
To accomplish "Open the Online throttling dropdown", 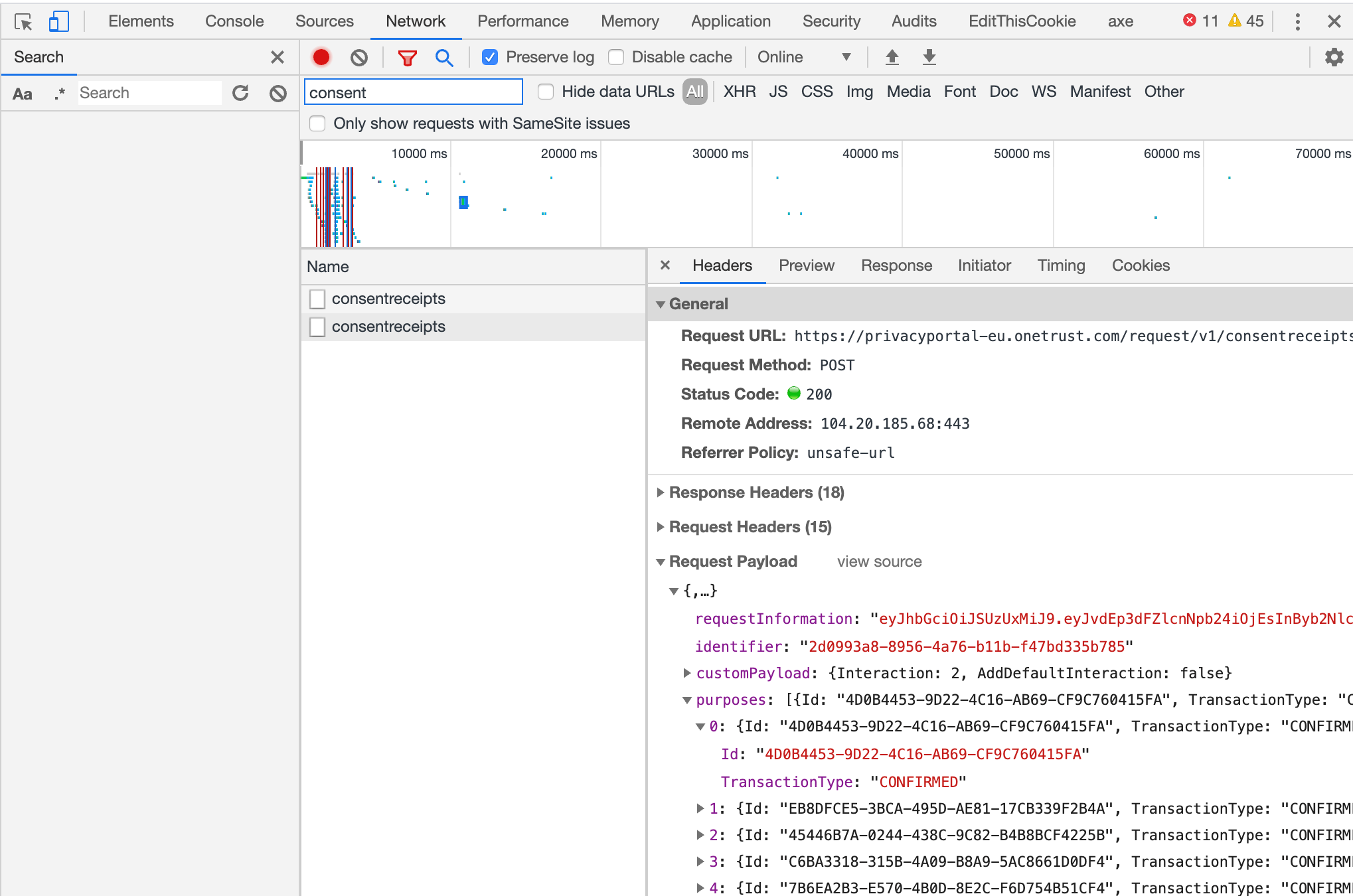I will (804, 57).
